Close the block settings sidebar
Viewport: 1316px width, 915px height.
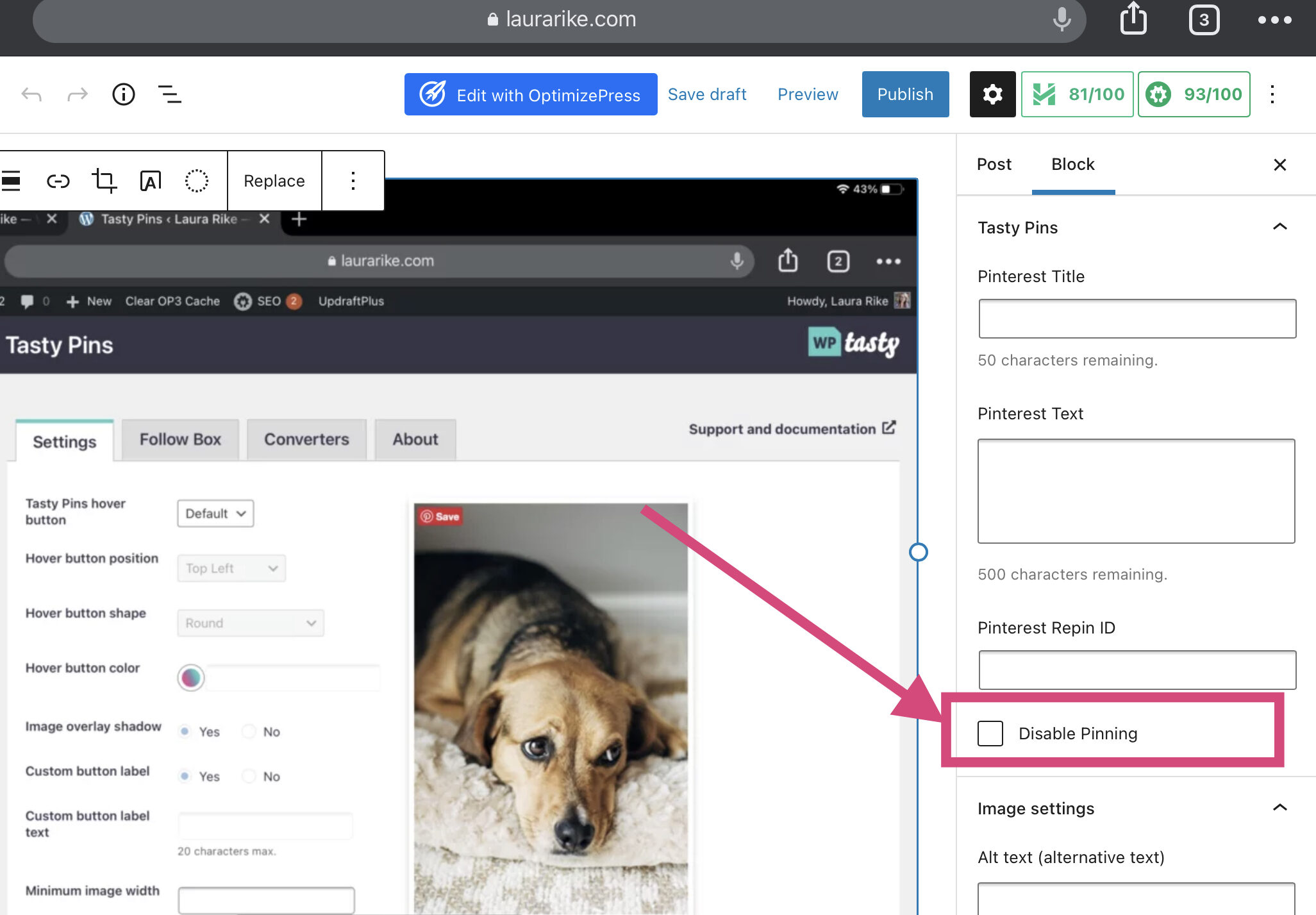[x=1279, y=165]
